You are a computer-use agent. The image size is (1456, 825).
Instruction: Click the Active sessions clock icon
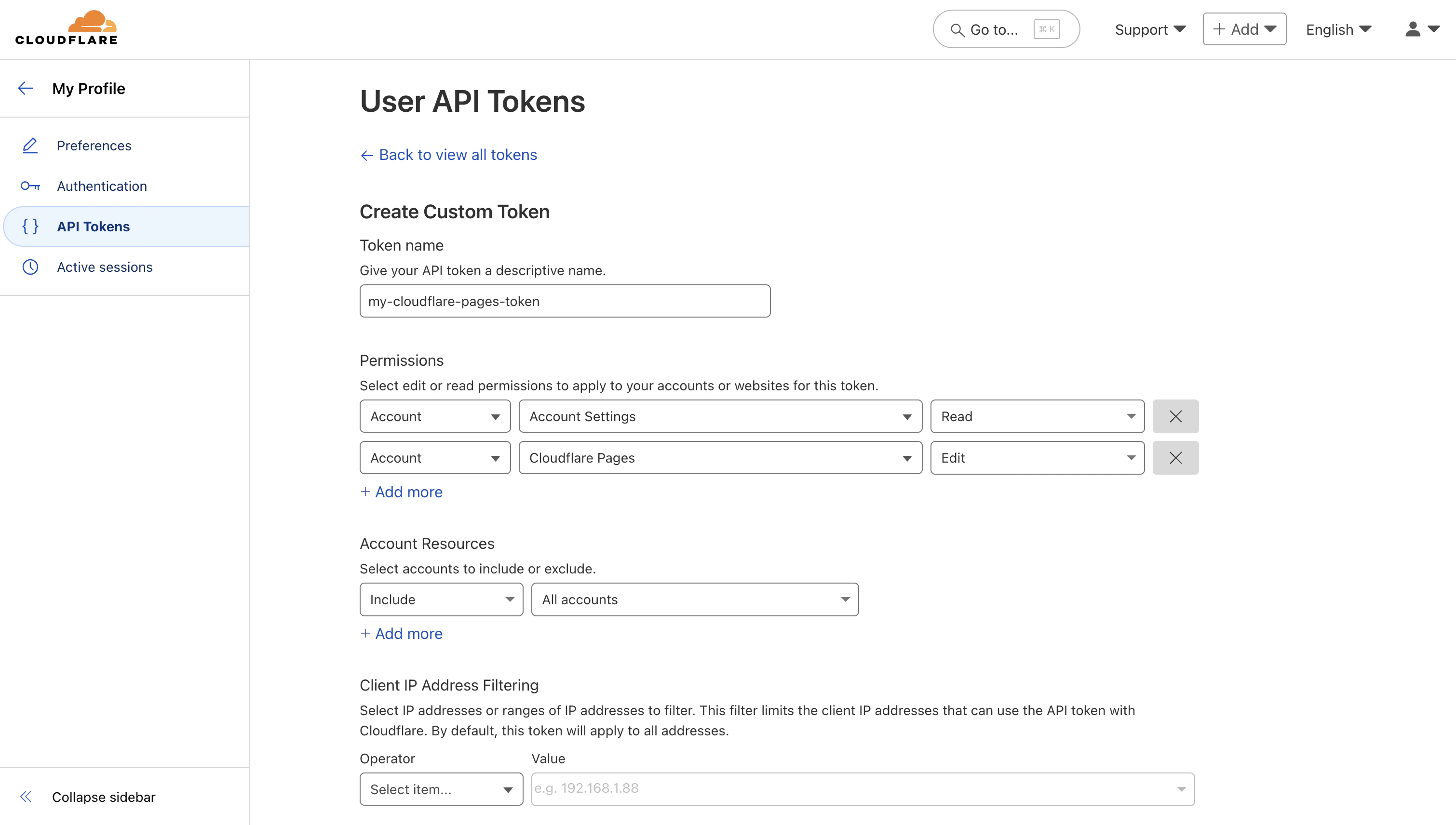point(30,267)
